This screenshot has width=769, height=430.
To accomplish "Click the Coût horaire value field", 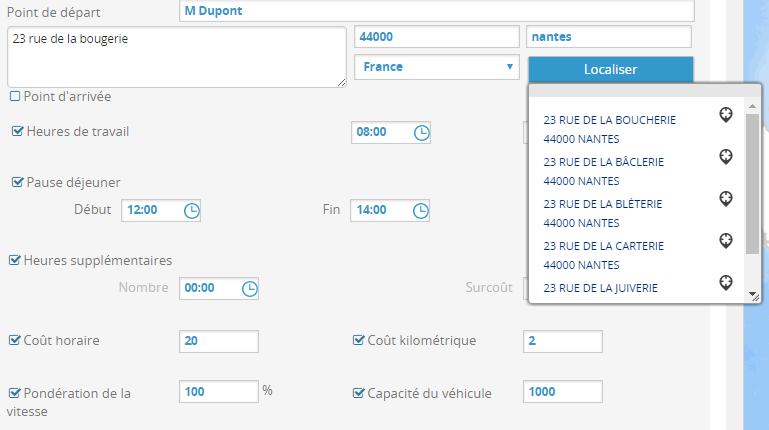I will coord(218,341).
